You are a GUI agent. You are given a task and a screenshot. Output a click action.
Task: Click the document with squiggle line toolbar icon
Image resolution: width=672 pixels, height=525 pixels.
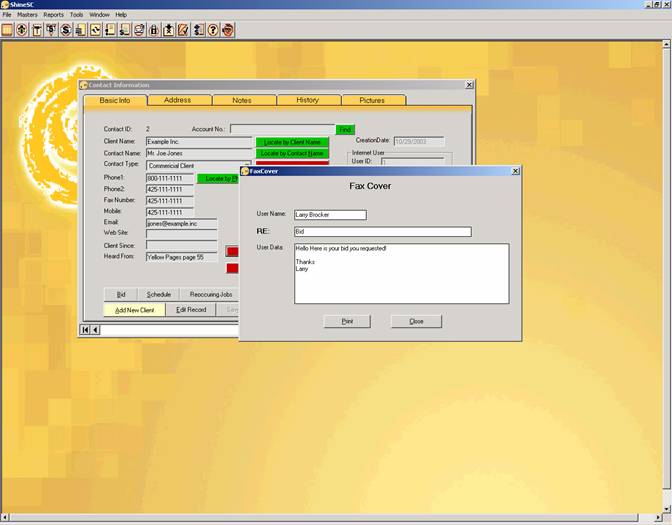click(x=95, y=30)
